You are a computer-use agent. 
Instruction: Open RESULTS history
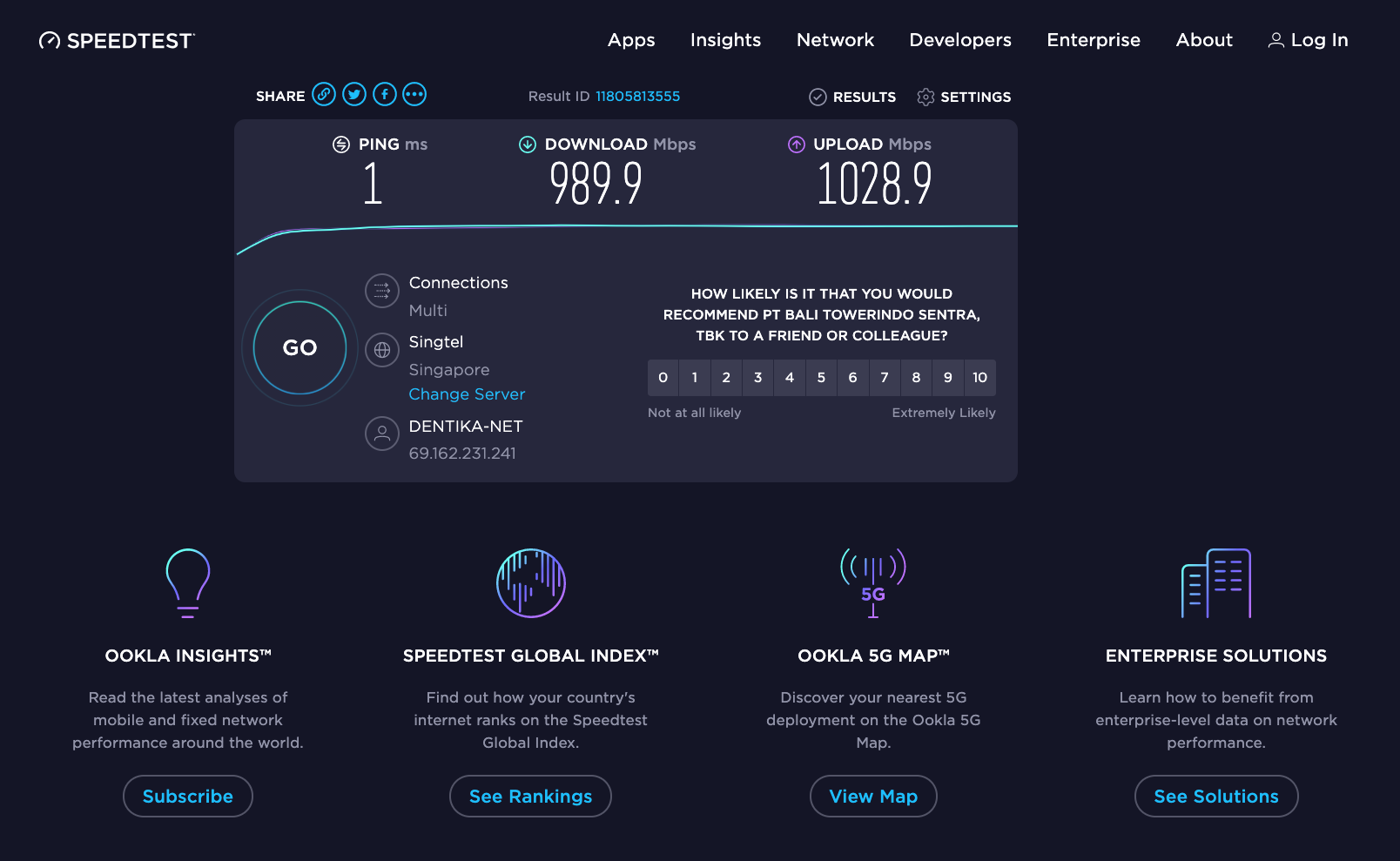click(x=852, y=97)
